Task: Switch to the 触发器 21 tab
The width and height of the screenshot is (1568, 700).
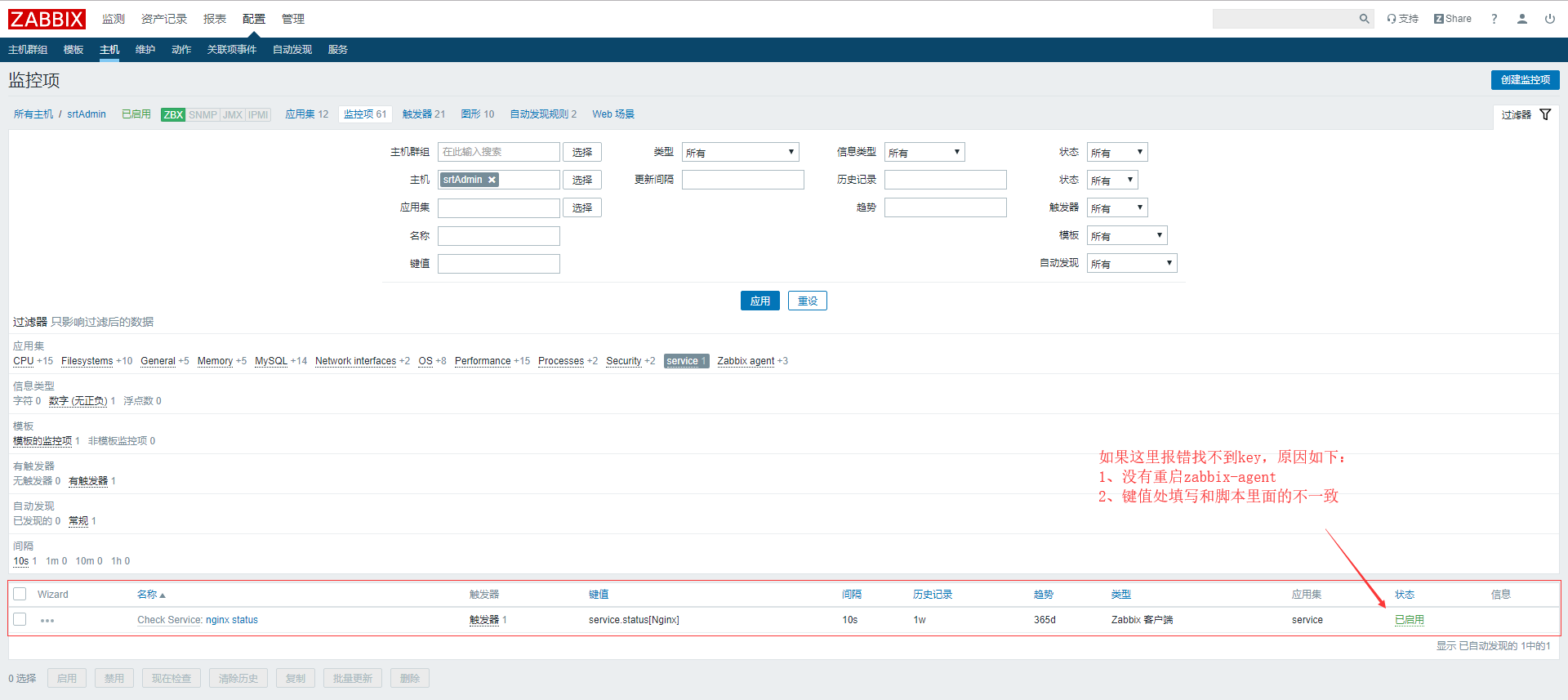Action: [x=423, y=114]
